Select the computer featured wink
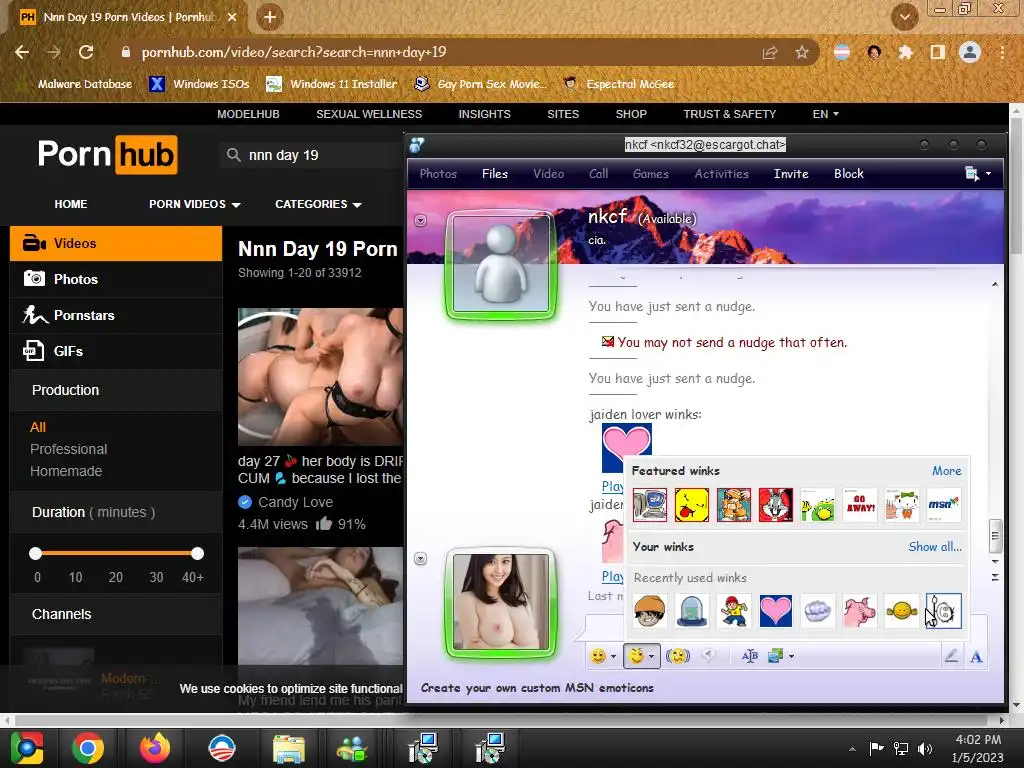Viewport: 1024px width, 768px height. (x=650, y=505)
